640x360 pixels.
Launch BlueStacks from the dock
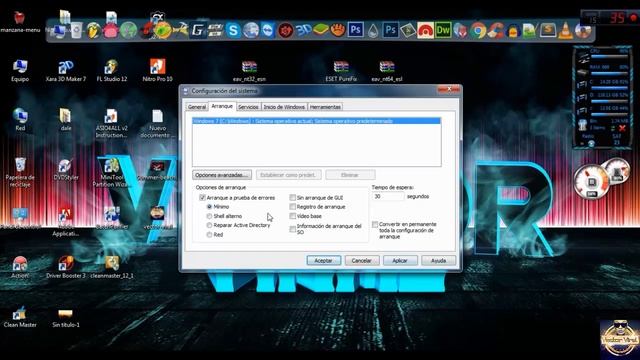coord(320,30)
